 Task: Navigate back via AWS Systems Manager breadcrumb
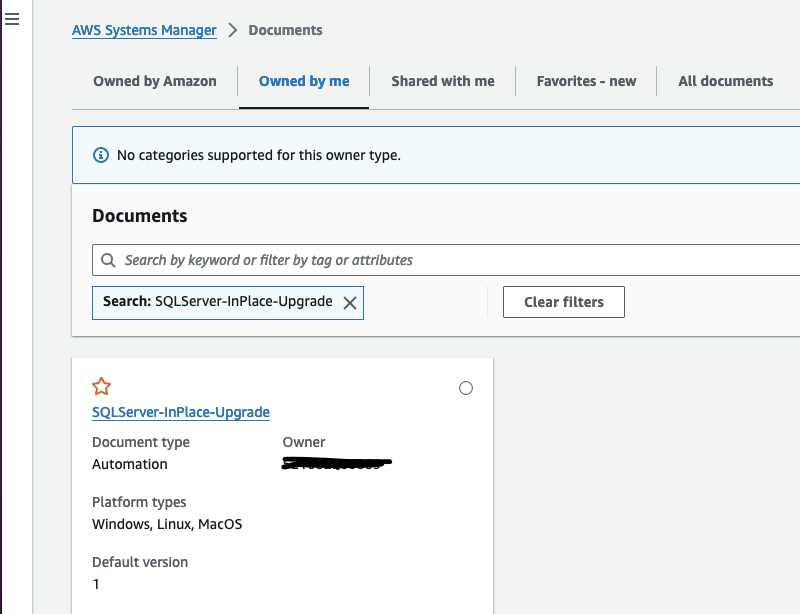(144, 30)
